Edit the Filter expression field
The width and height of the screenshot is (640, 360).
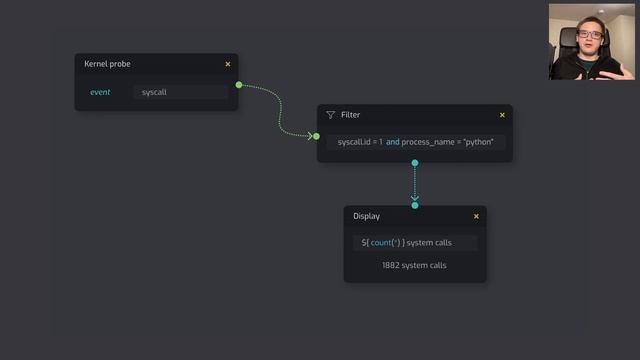pos(416,142)
